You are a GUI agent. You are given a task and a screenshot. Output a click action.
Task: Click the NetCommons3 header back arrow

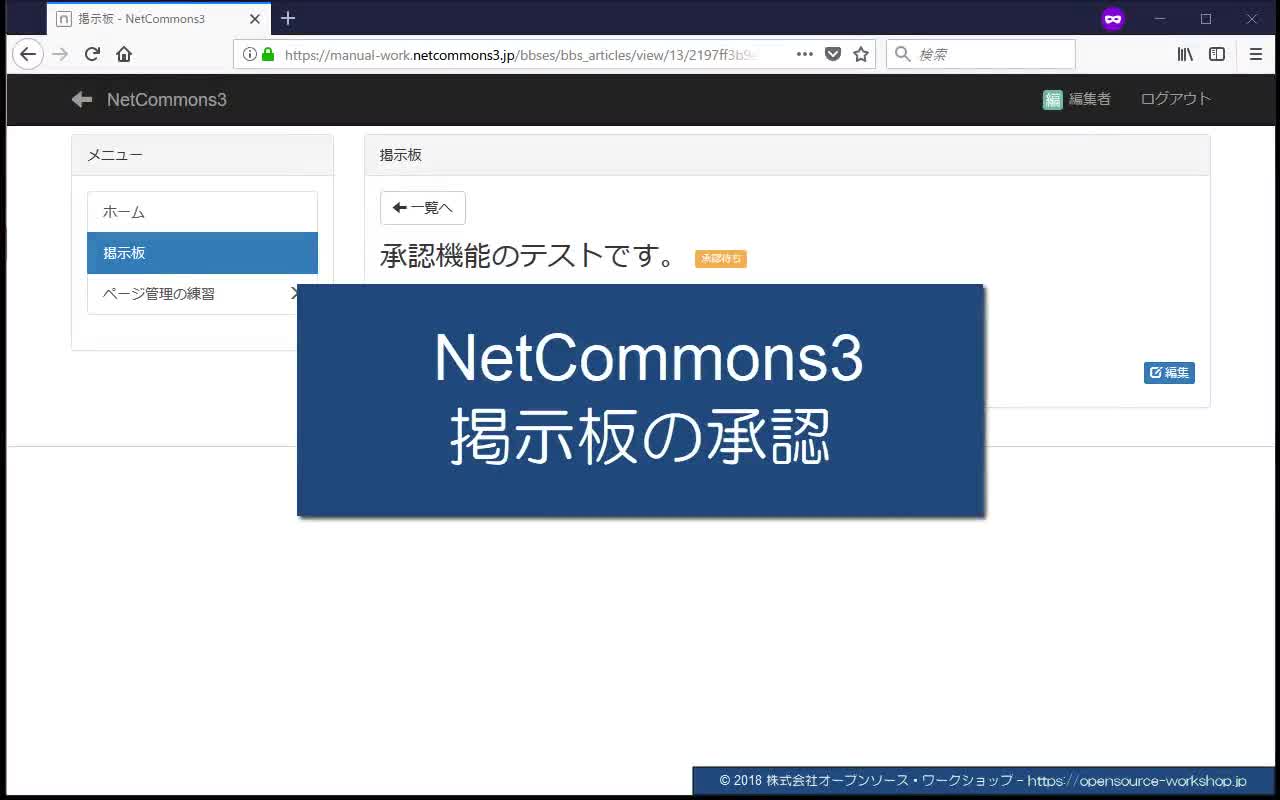(x=82, y=99)
